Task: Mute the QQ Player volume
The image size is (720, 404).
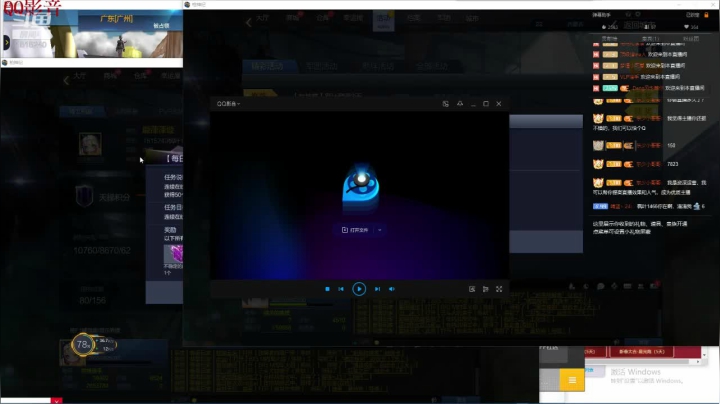Action: tap(392, 289)
